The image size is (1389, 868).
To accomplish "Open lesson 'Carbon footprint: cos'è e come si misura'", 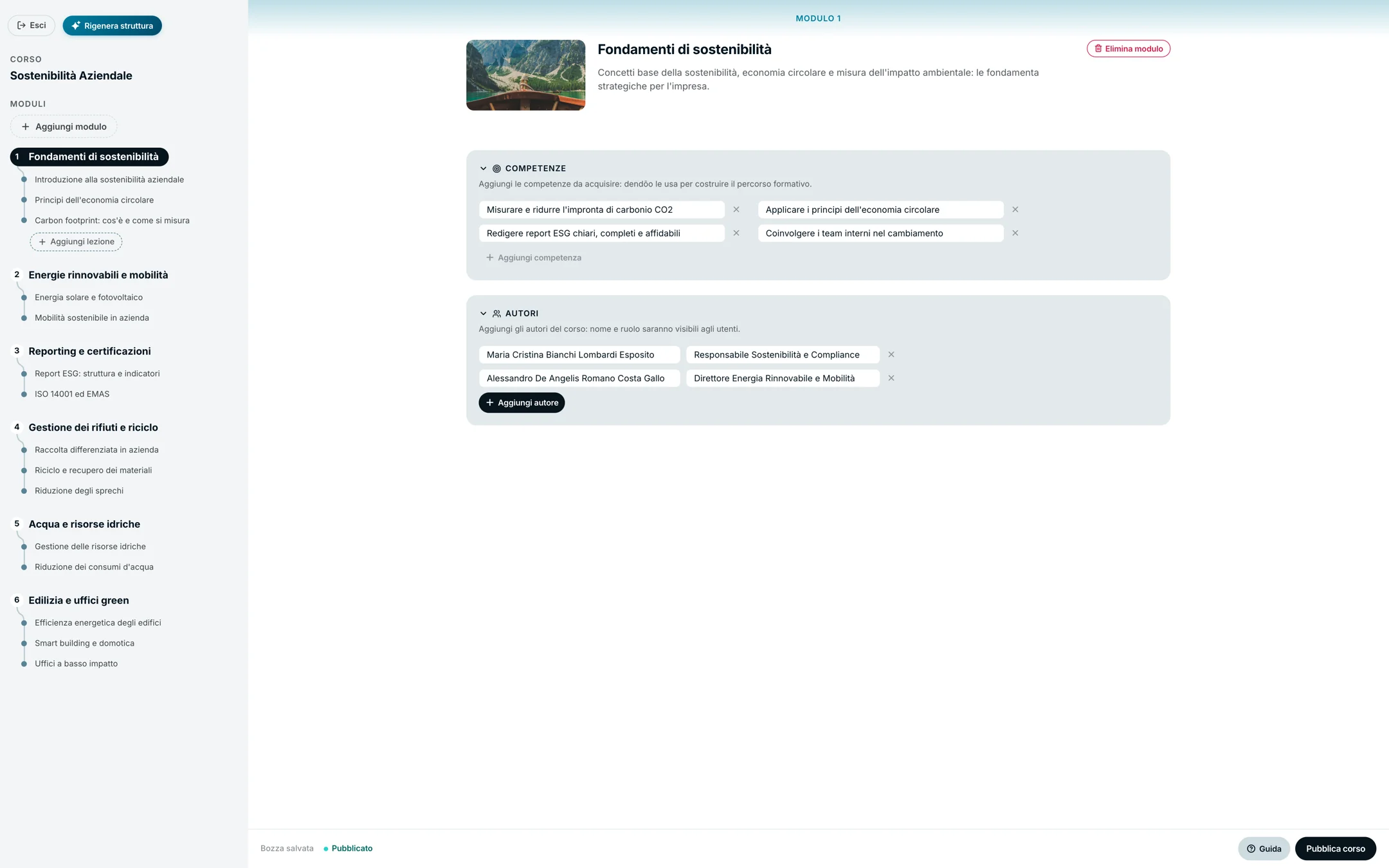I will (112, 221).
